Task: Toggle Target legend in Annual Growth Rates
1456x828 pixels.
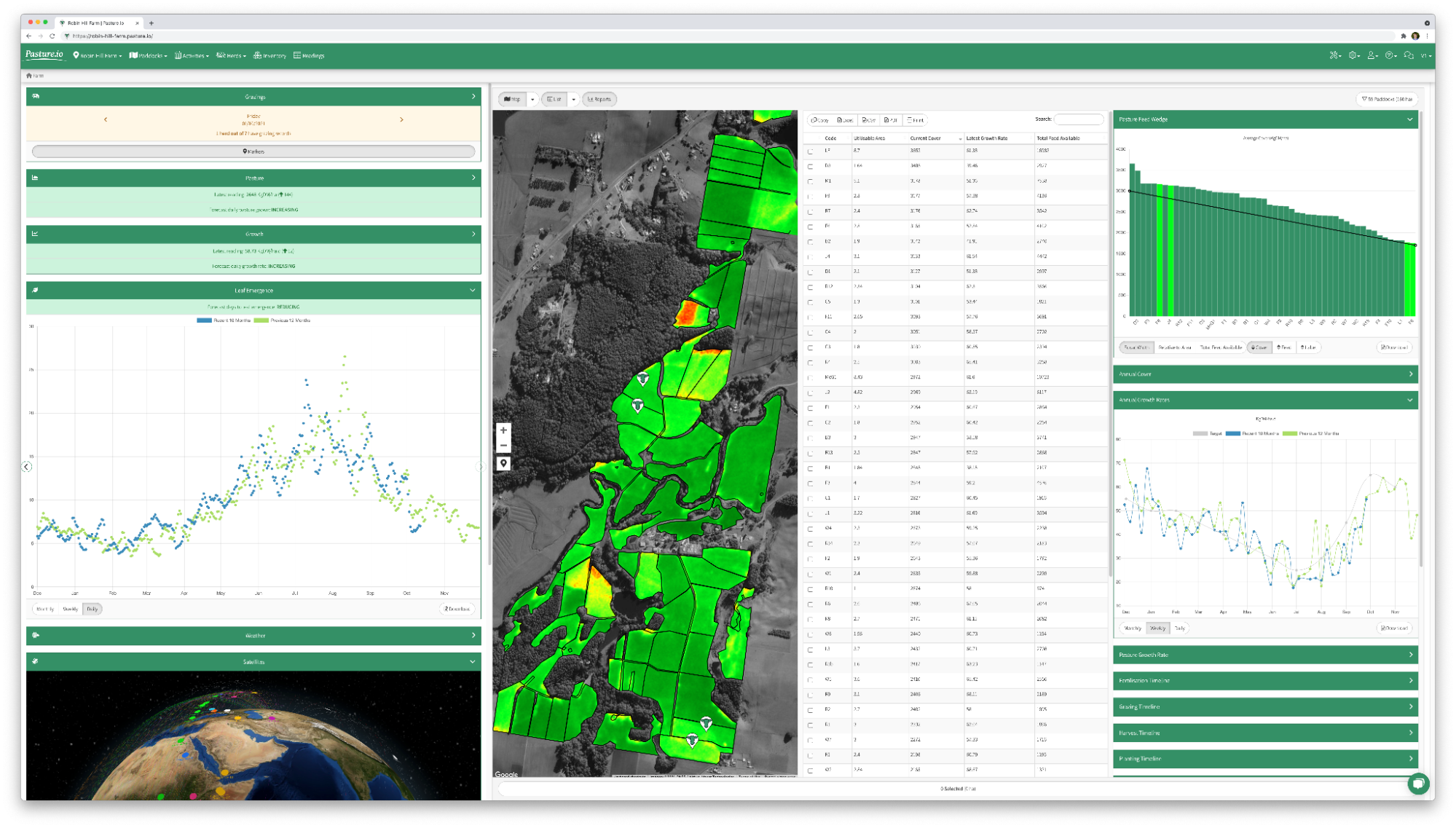Action: (1207, 433)
